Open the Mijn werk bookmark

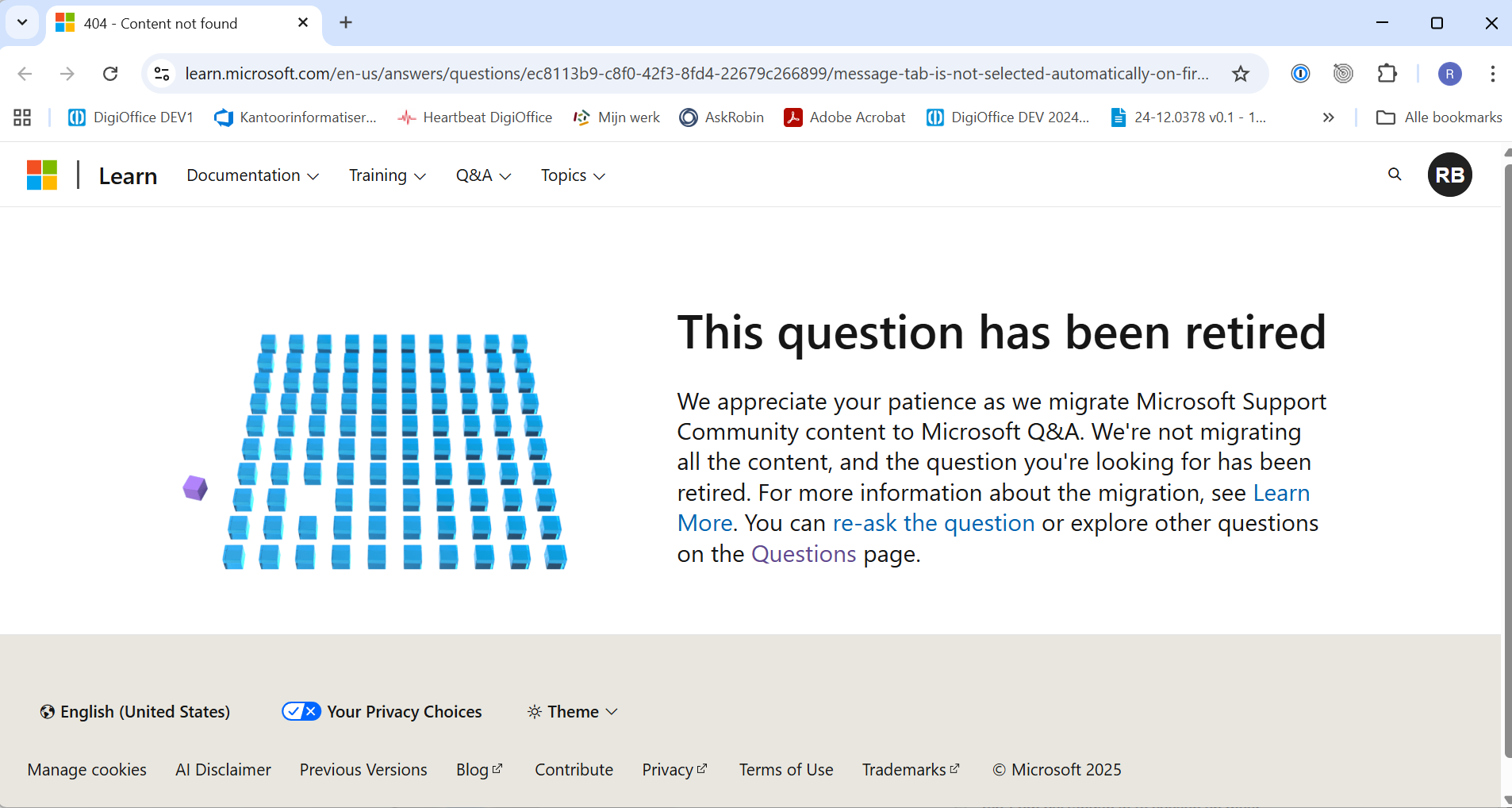[x=616, y=117]
